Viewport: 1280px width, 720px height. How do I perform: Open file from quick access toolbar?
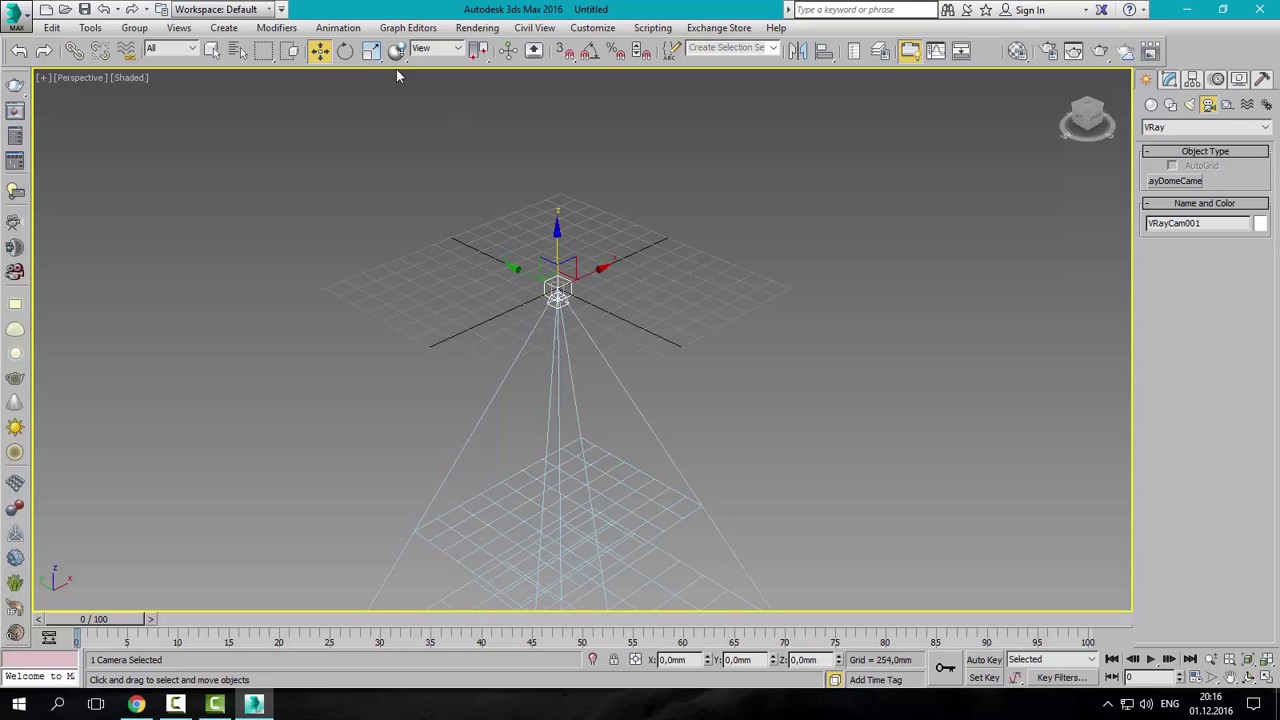65,9
